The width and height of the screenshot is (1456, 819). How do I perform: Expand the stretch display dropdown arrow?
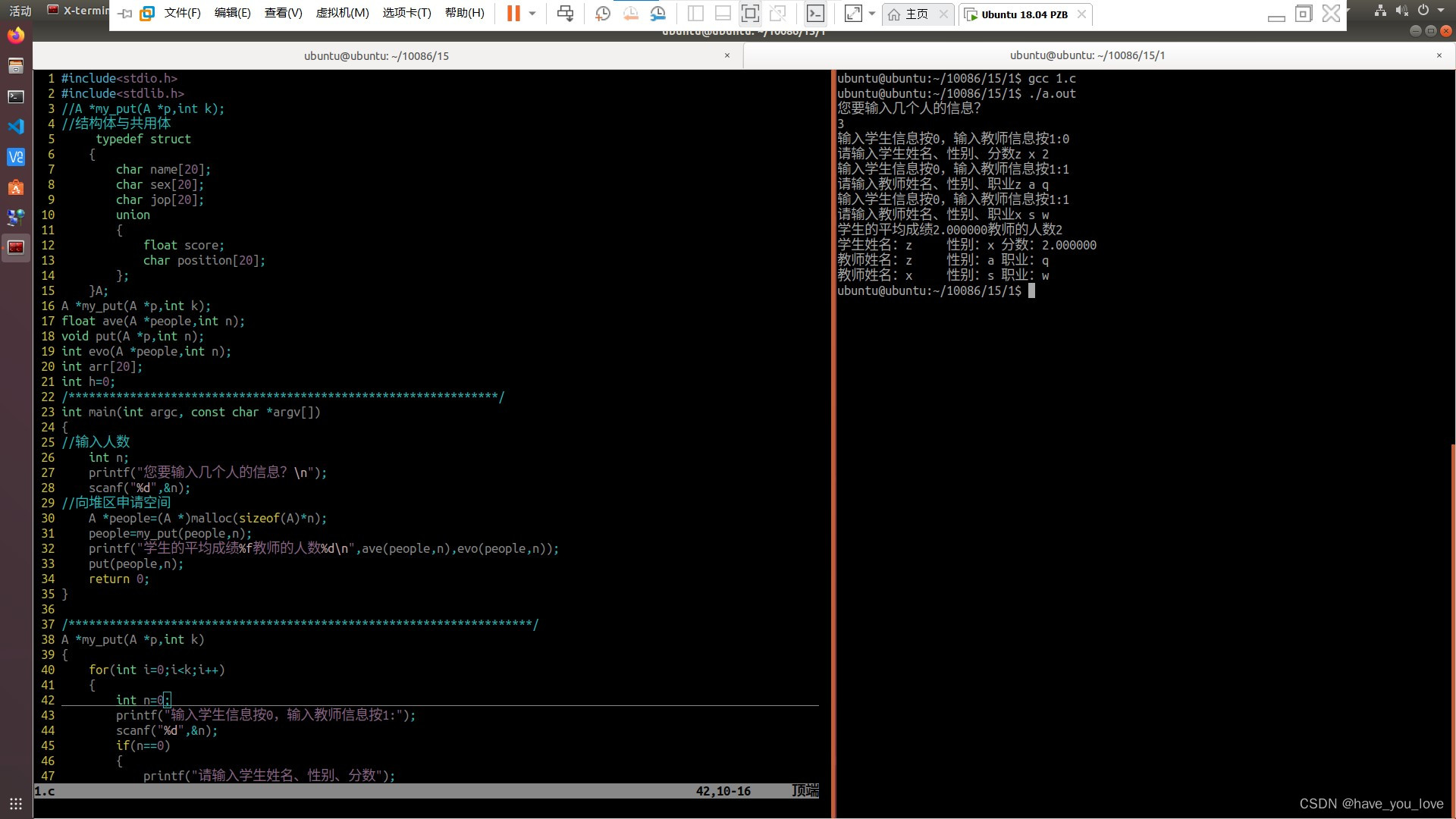[872, 14]
